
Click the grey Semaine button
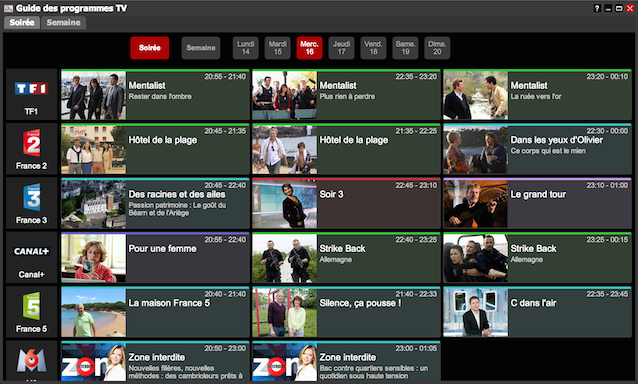coord(201,48)
